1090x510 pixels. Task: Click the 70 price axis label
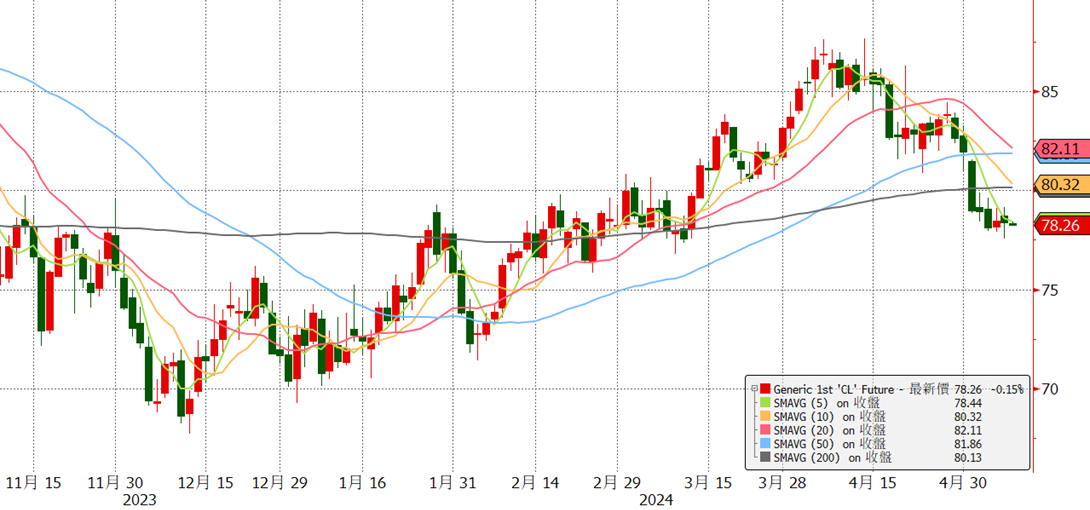tap(1050, 389)
